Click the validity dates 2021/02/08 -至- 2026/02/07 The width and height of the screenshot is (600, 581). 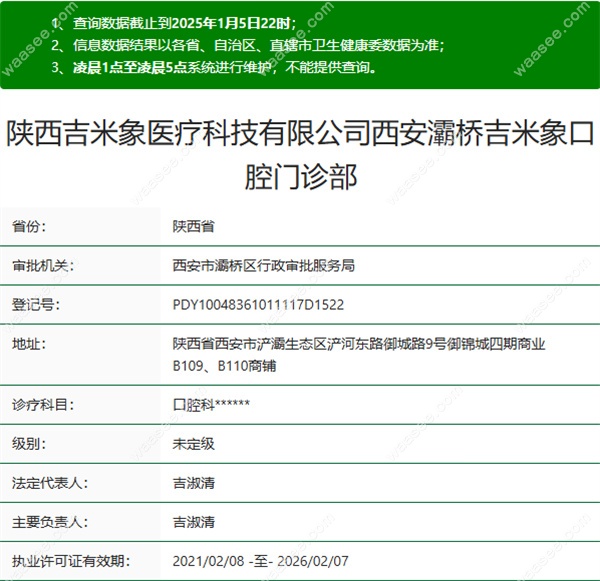[x=261, y=561]
